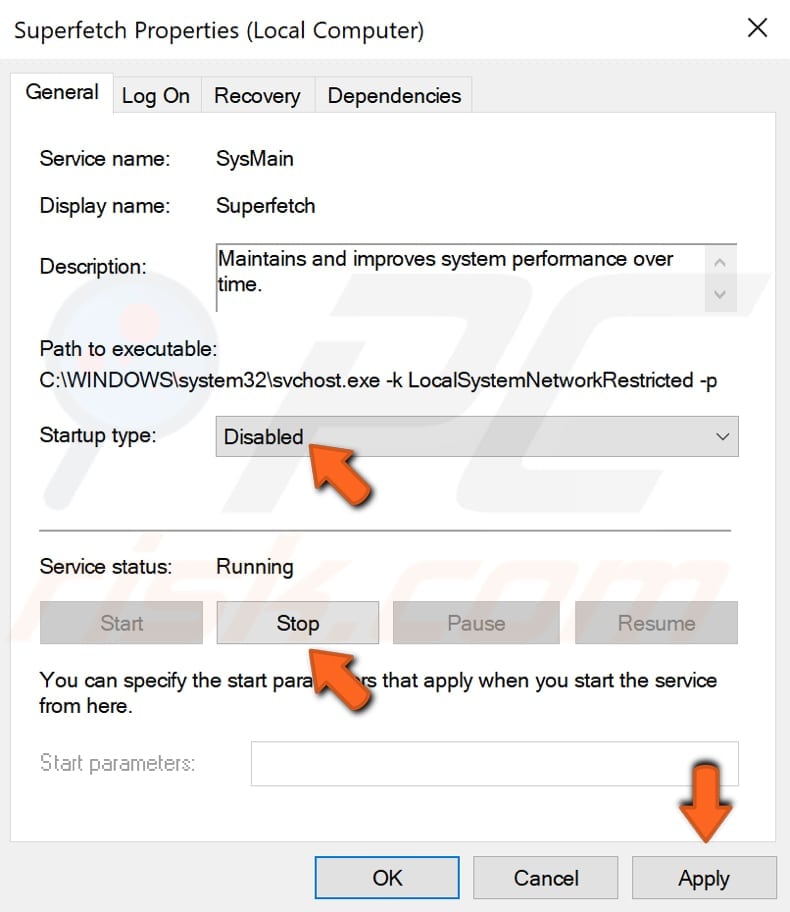Click the Pause button
Screen dimensions: 790x912
coord(475,622)
